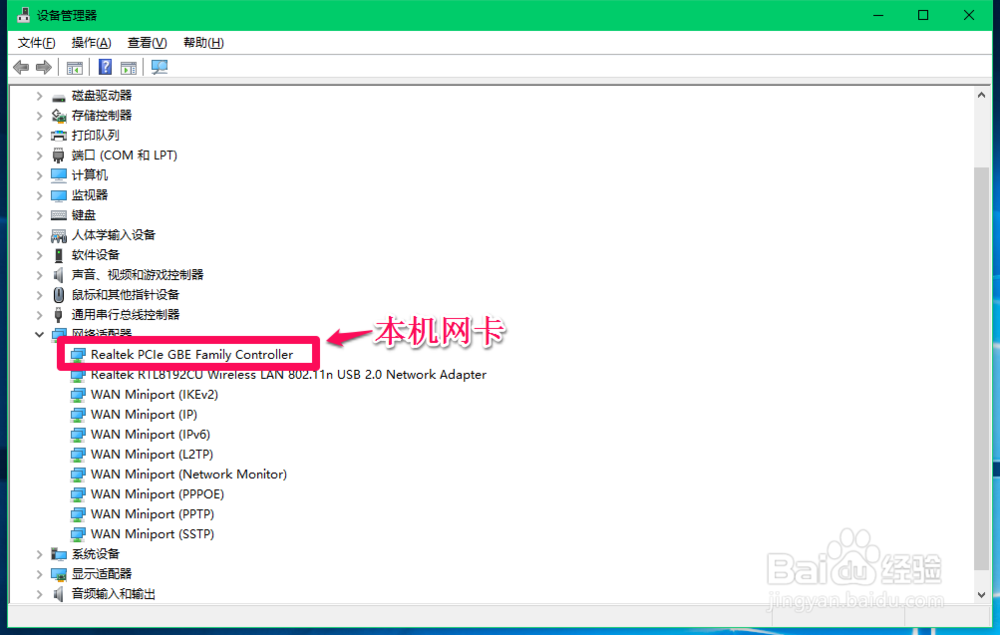Expand the 系统设备 node

click(x=40, y=554)
